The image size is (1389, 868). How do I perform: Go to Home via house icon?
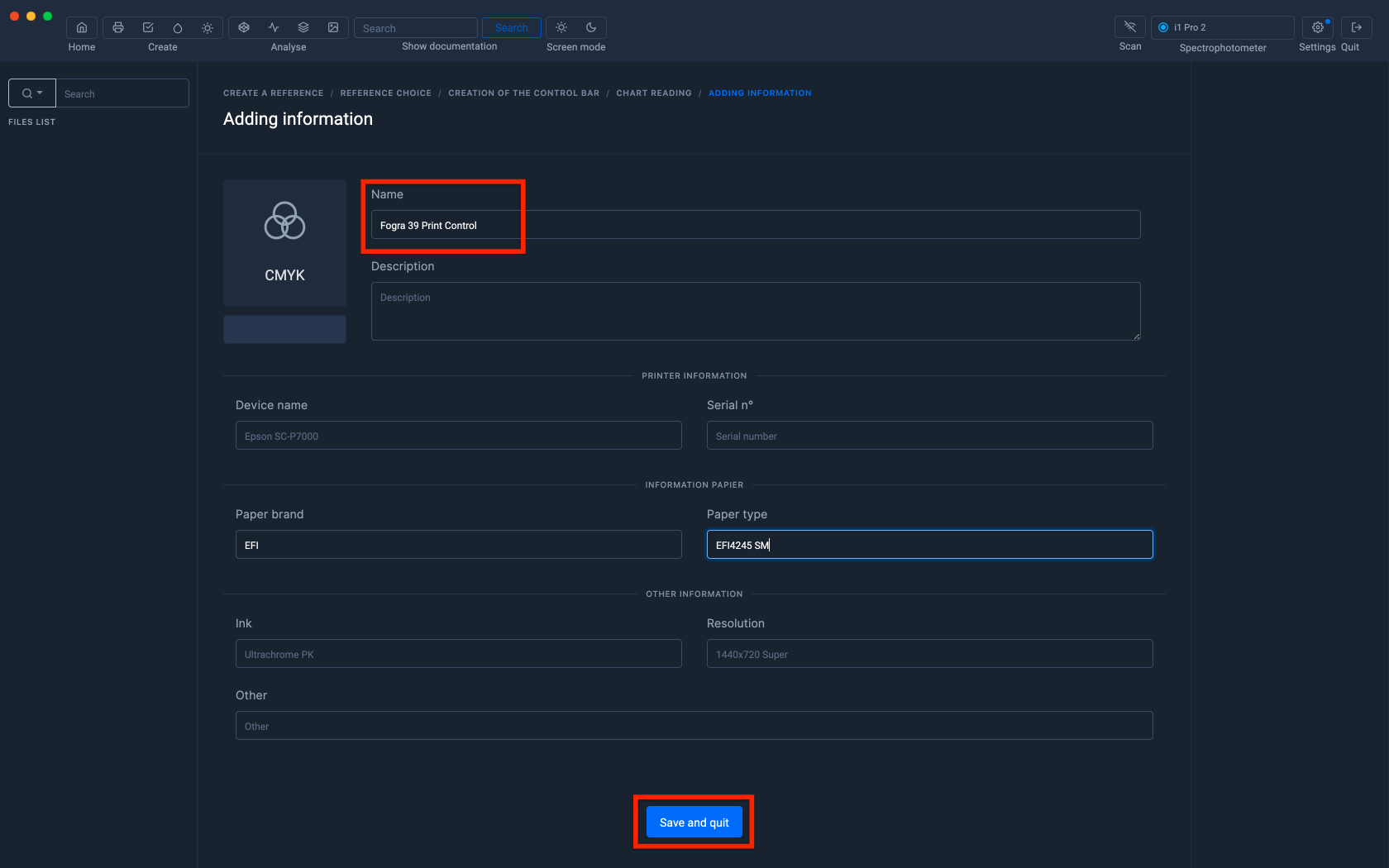tap(82, 27)
